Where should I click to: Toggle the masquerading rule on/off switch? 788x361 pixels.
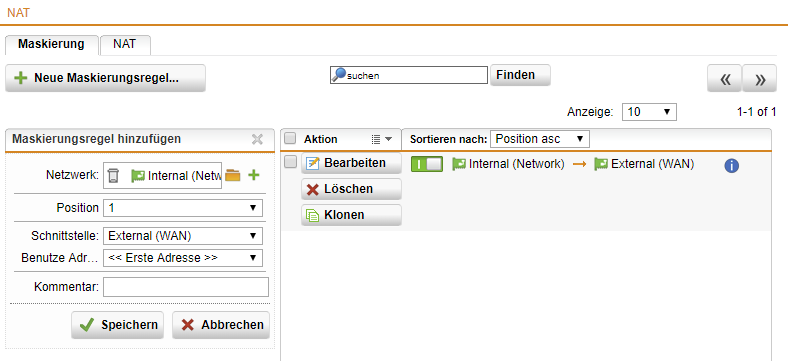(x=427, y=164)
